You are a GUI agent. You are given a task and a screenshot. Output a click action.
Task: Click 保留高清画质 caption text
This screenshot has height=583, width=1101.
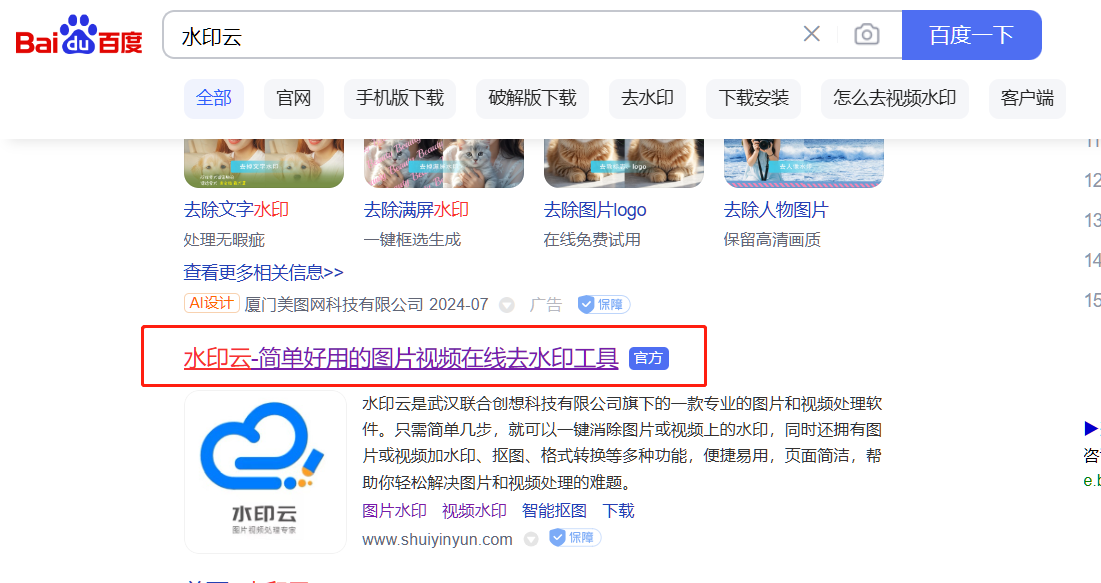pos(772,240)
